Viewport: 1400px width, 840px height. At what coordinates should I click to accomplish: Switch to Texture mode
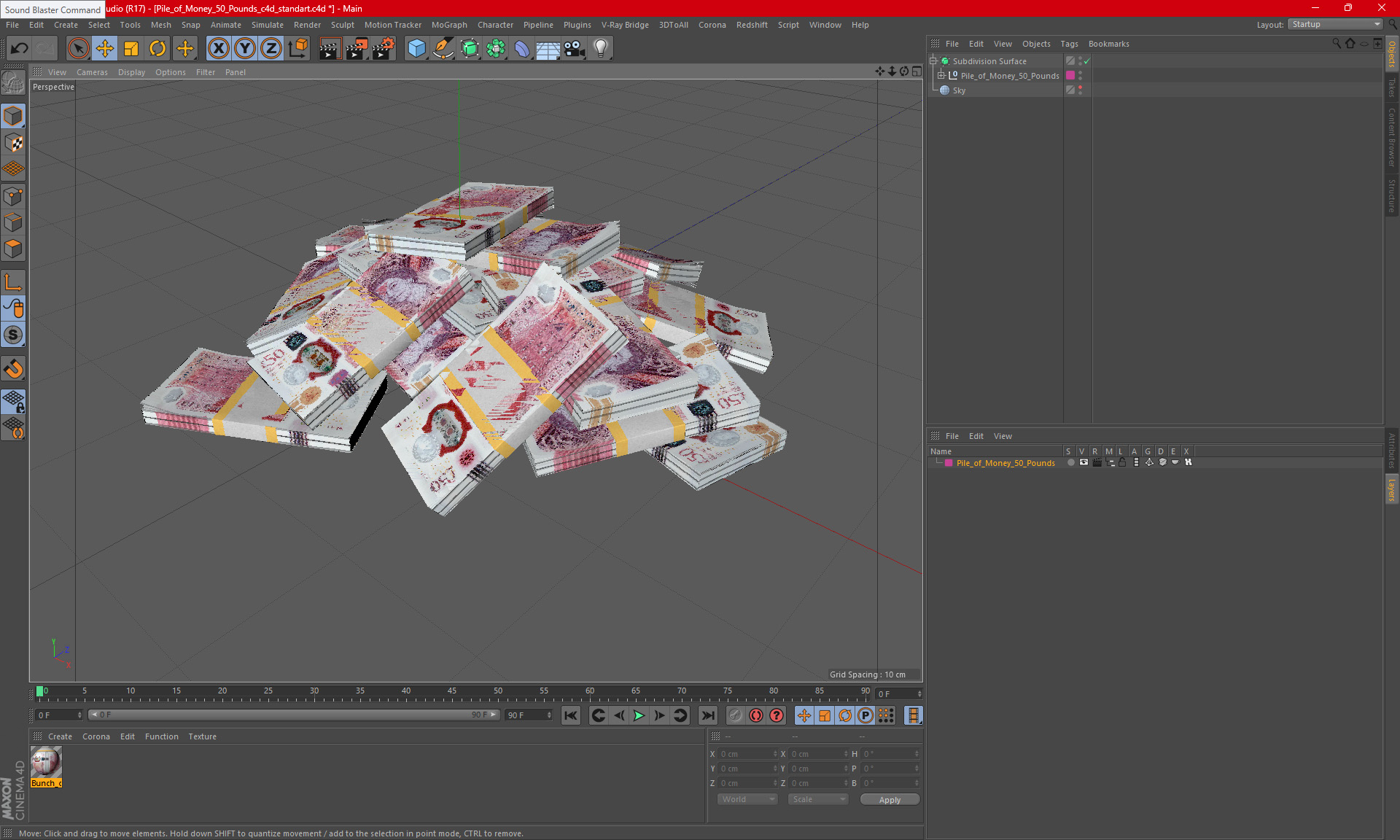click(x=13, y=143)
